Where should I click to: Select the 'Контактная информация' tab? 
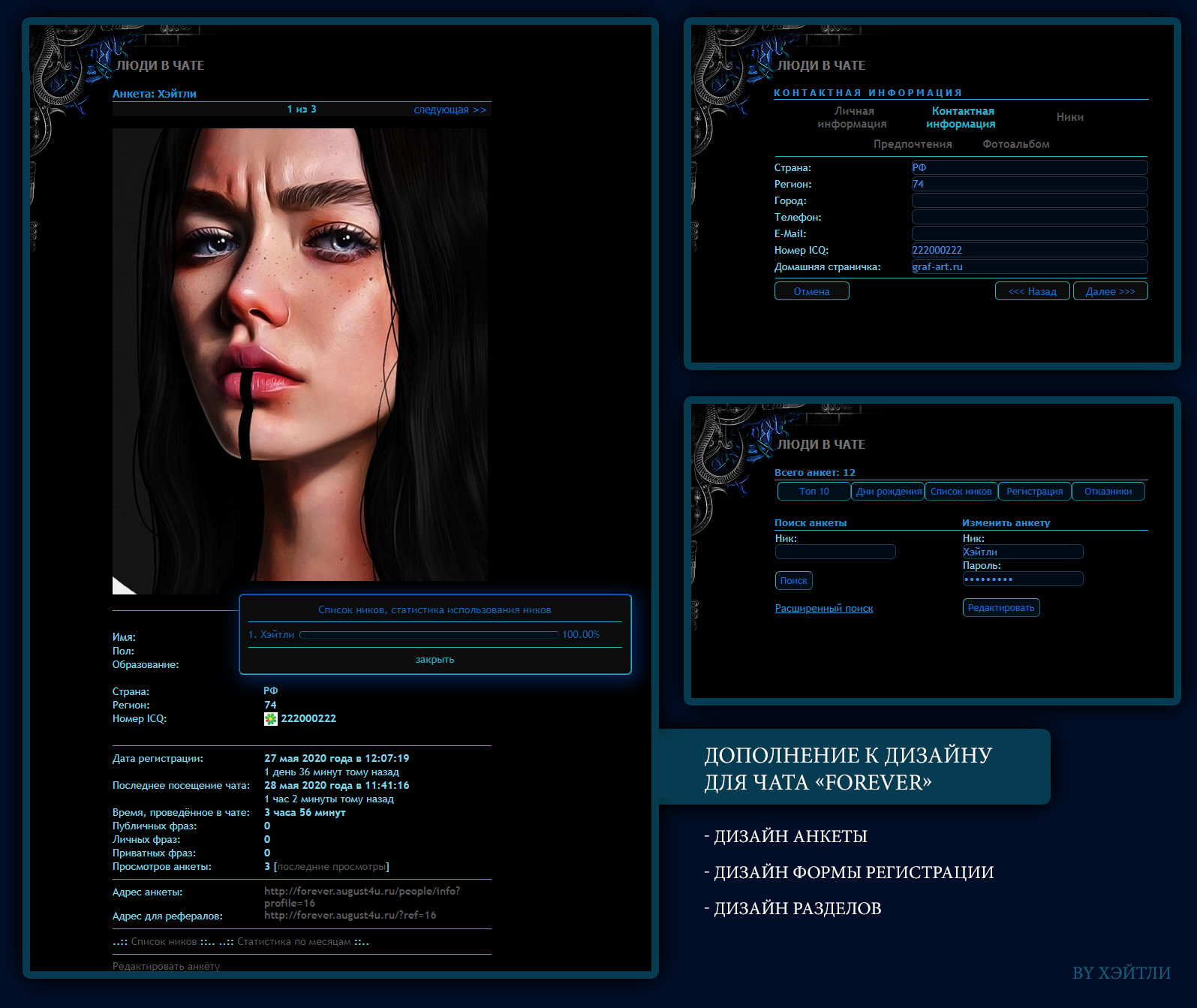point(961,118)
